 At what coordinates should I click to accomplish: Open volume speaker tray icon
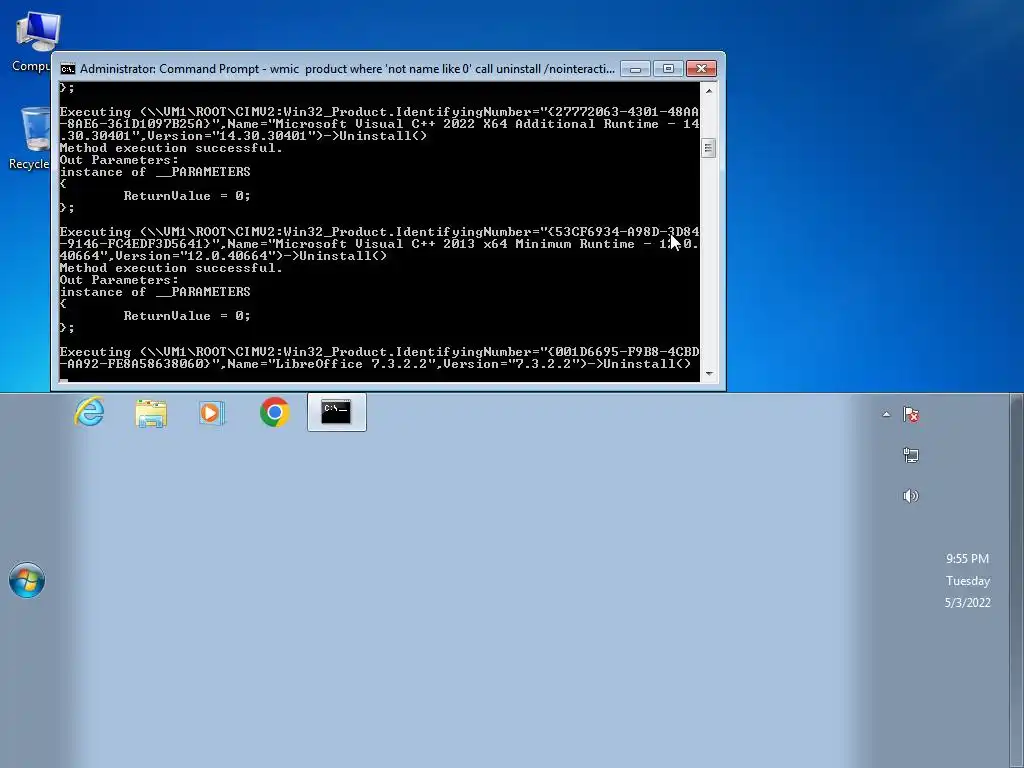910,496
